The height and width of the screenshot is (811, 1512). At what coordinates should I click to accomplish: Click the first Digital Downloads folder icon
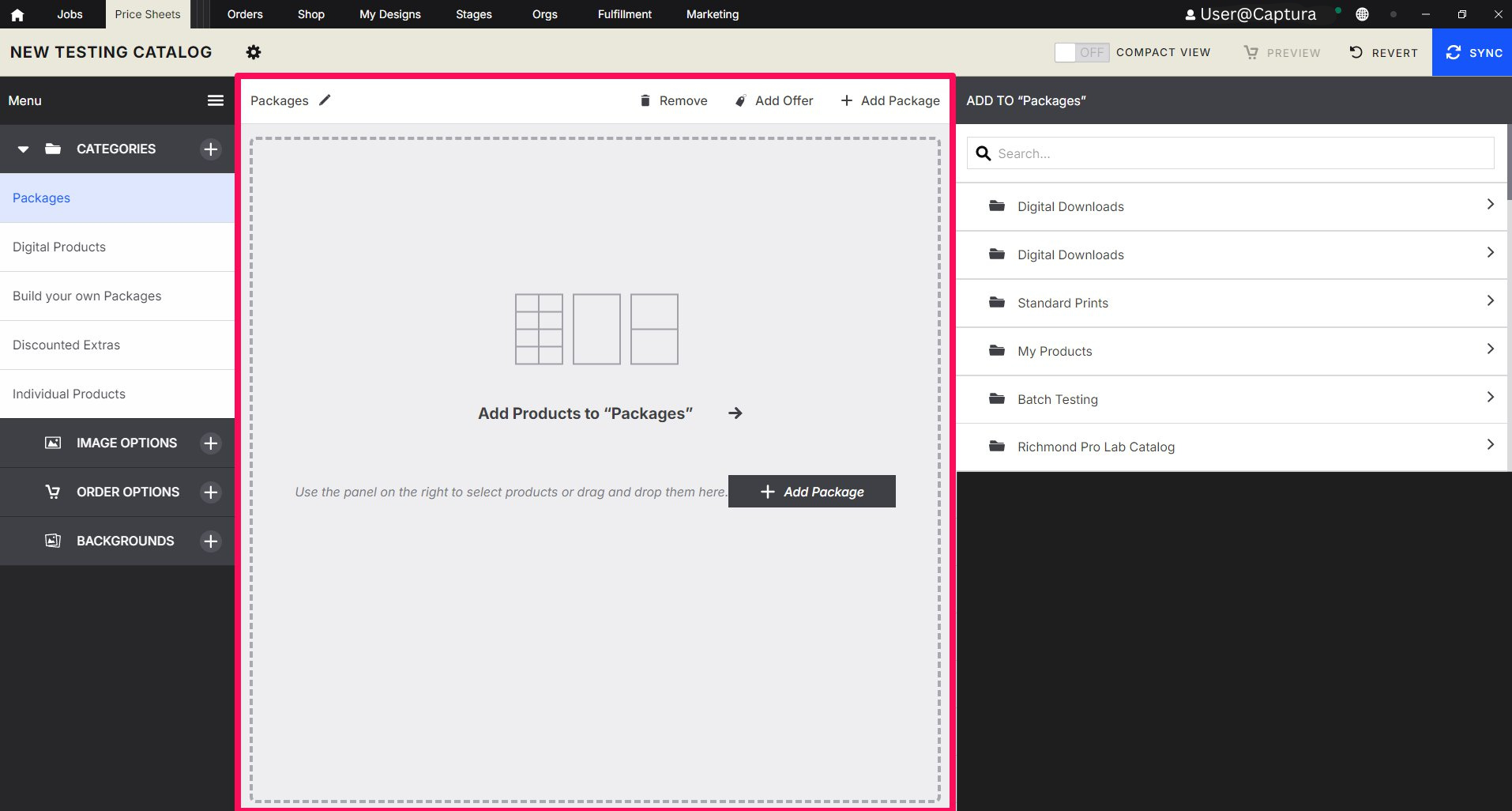[x=997, y=206]
